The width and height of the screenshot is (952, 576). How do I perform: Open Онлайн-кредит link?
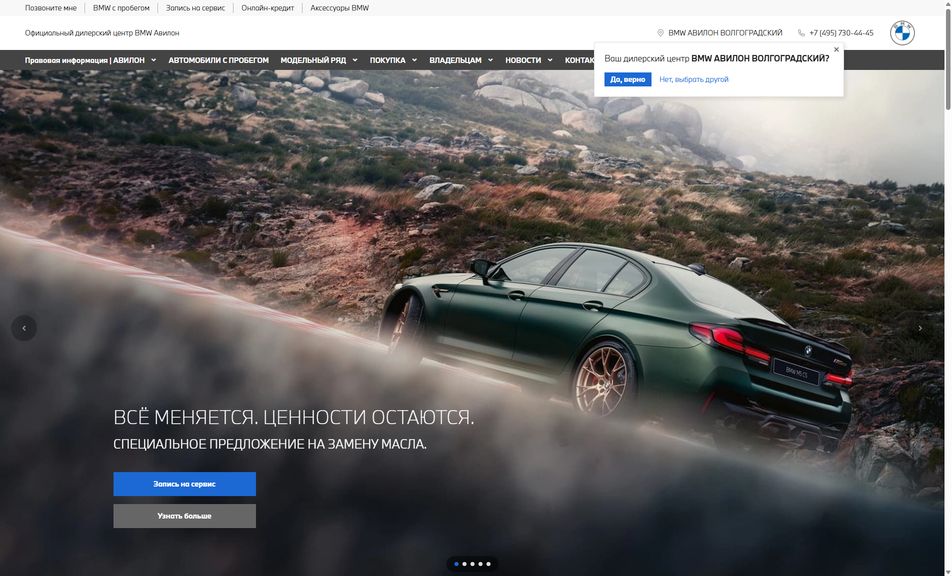pyautogui.click(x=267, y=8)
